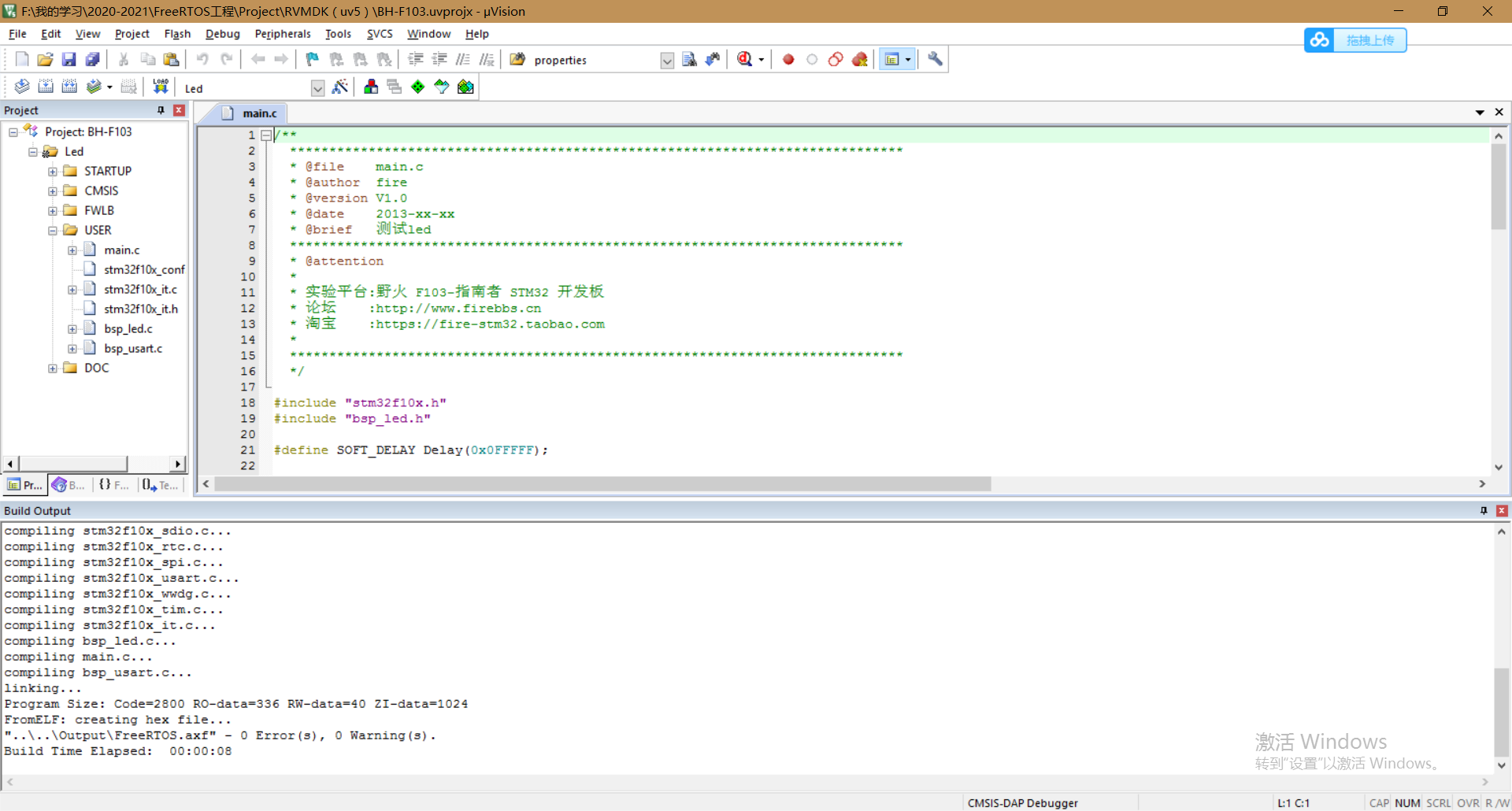Viewport: 1512px width, 811px height.
Task: Open Find in Files
Action: (689, 59)
